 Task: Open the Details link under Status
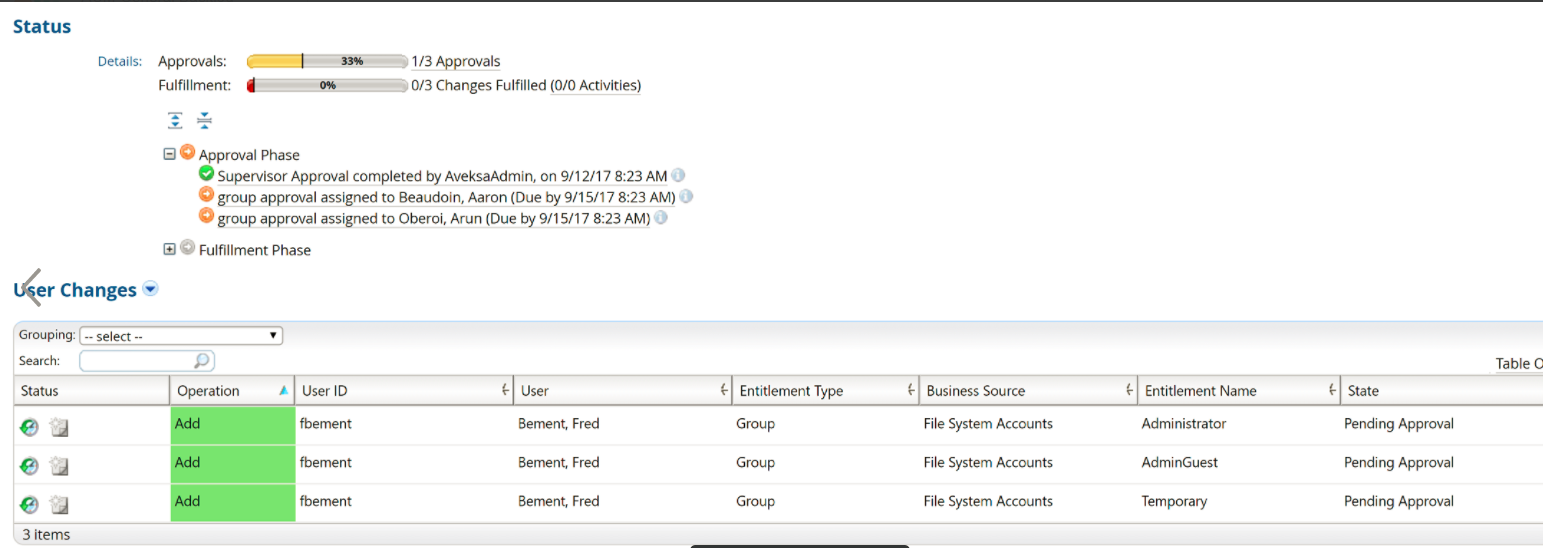pos(119,61)
